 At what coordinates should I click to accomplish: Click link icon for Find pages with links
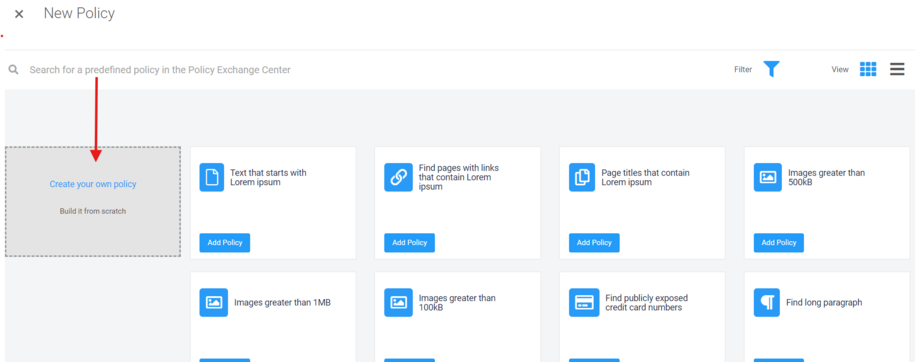click(399, 177)
